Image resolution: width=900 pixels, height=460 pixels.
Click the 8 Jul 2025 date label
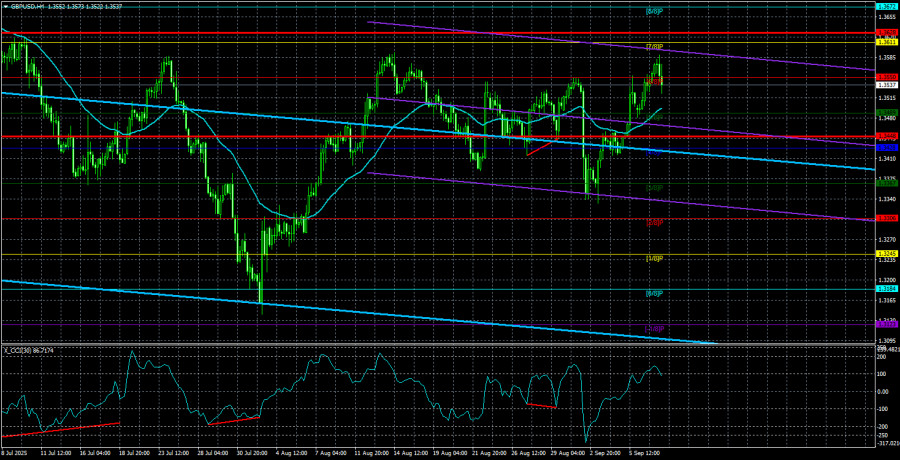[14, 453]
